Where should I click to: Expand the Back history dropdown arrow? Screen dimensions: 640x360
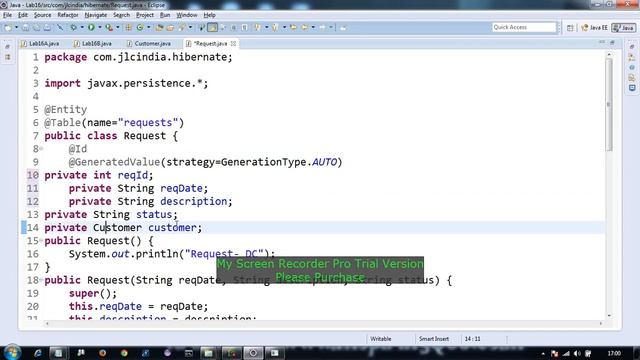pos(313,27)
